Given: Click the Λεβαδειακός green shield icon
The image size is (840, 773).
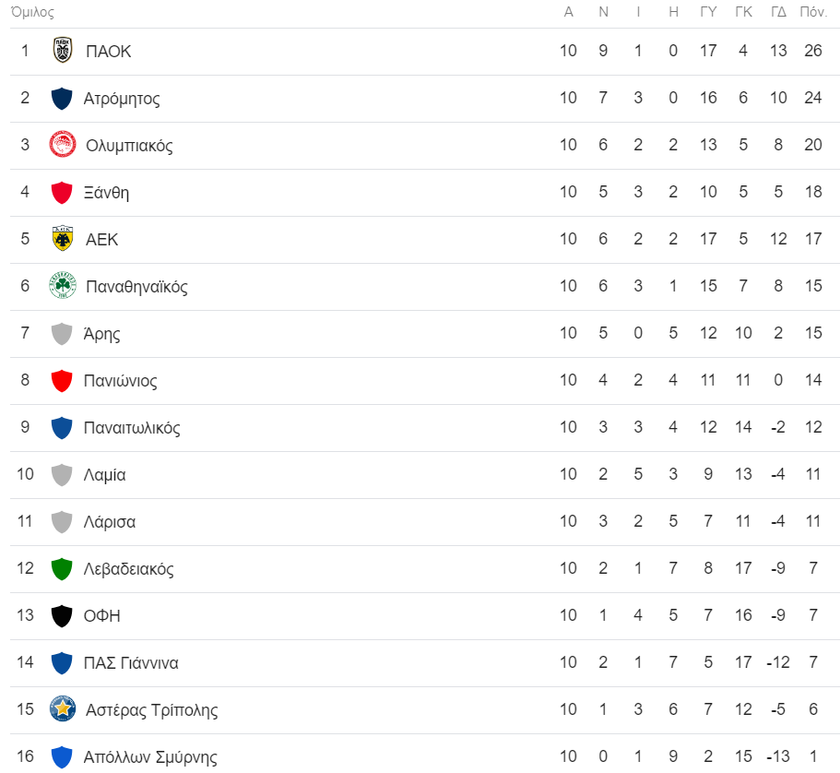Looking at the screenshot, I should pyautogui.click(x=62, y=569).
